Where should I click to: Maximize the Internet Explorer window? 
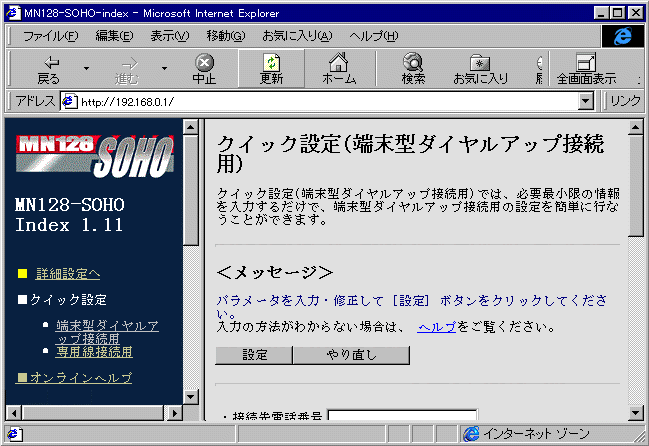(617, 13)
